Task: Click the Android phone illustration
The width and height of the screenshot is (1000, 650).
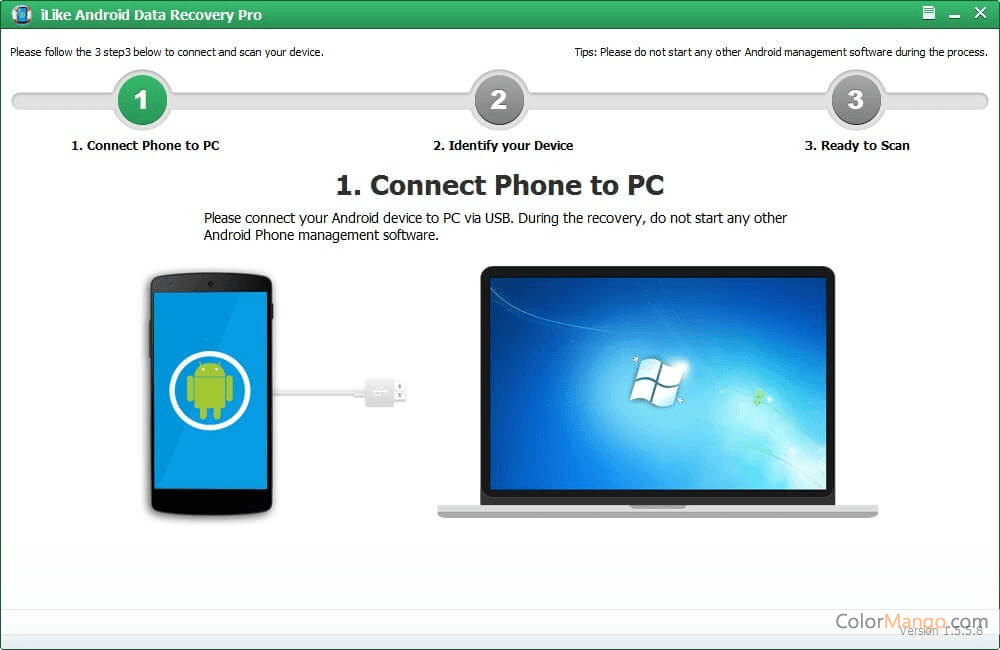Action: pos(211,394)
